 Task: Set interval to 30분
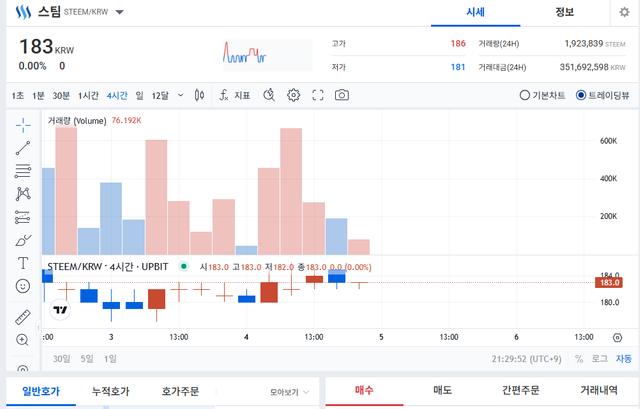61,96
